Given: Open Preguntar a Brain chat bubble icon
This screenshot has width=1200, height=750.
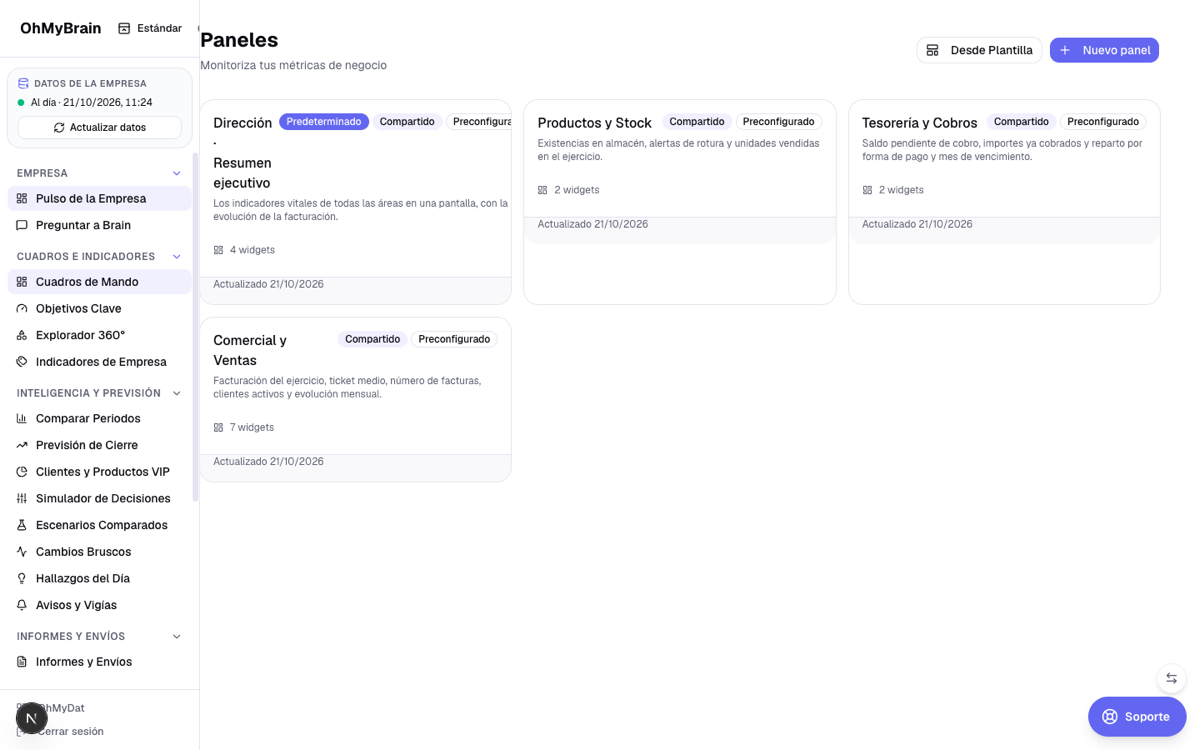Looking at the screenshot, I should (x=22, y=225).
